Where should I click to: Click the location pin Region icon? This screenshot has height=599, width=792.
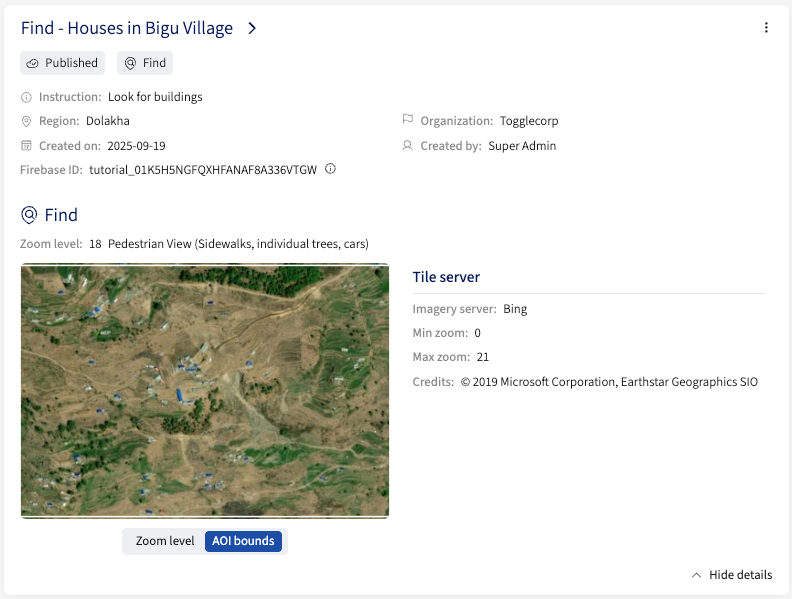click(27, 121)
